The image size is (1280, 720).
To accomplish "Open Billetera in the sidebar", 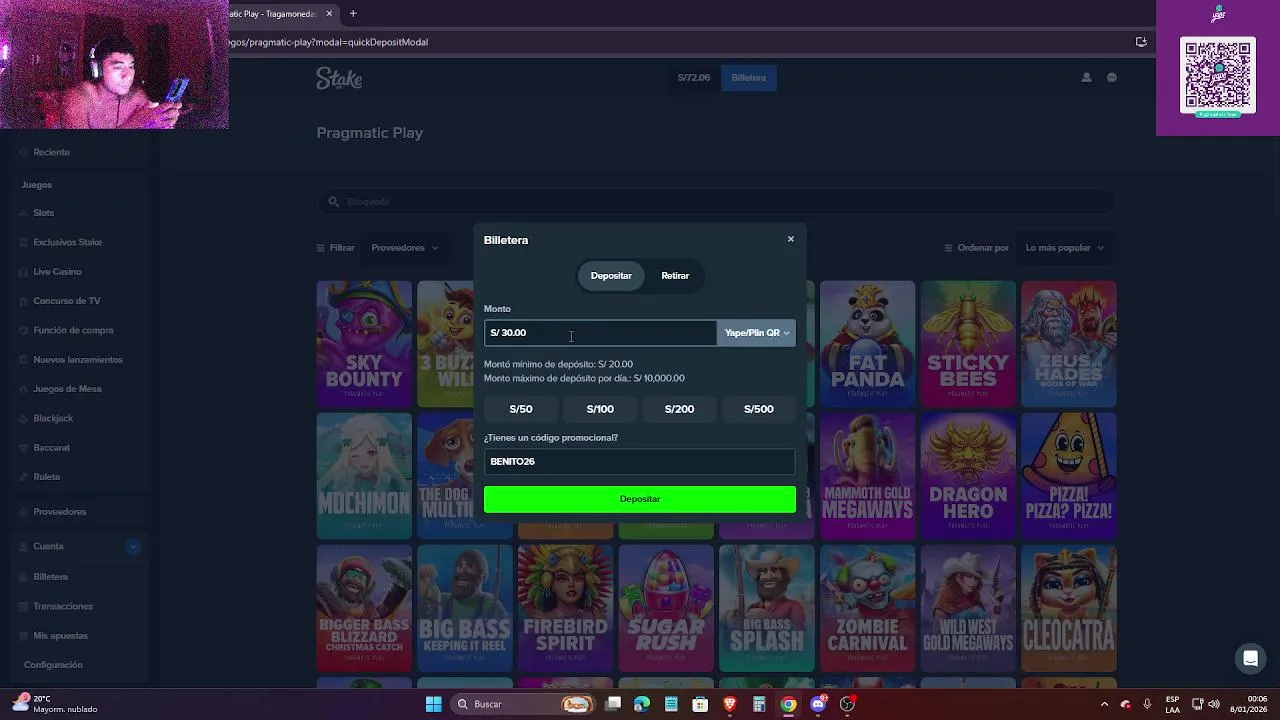I will click(x=50, y=577).
